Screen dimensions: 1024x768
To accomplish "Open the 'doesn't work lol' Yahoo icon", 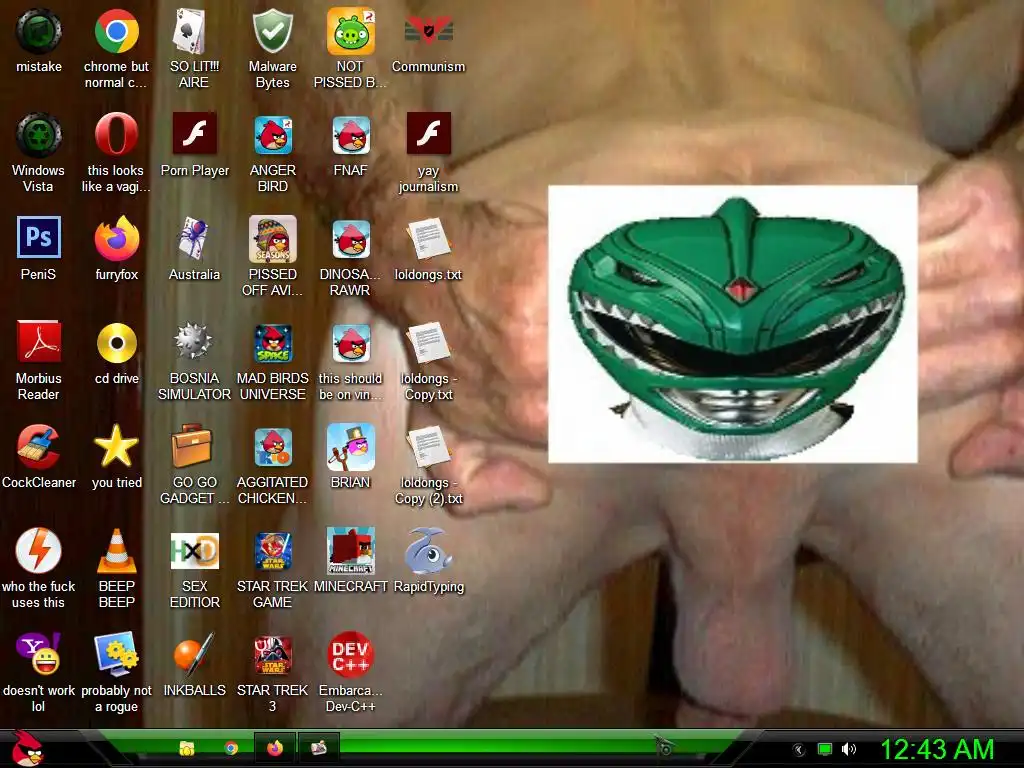I will click(39, 654).
